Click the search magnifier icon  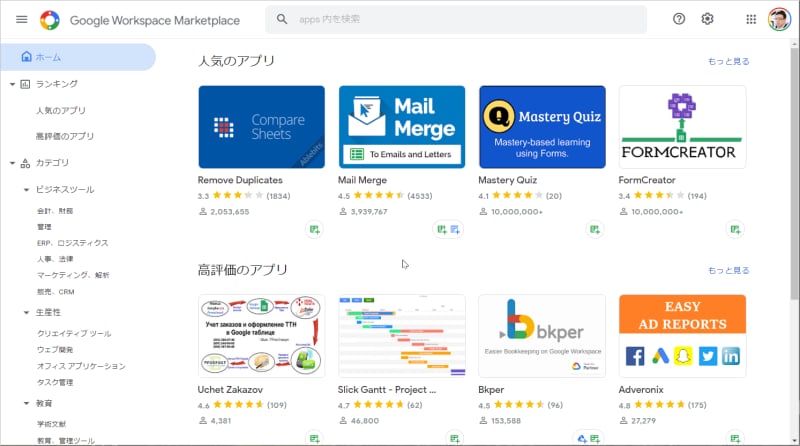click(x=282, y=19)
